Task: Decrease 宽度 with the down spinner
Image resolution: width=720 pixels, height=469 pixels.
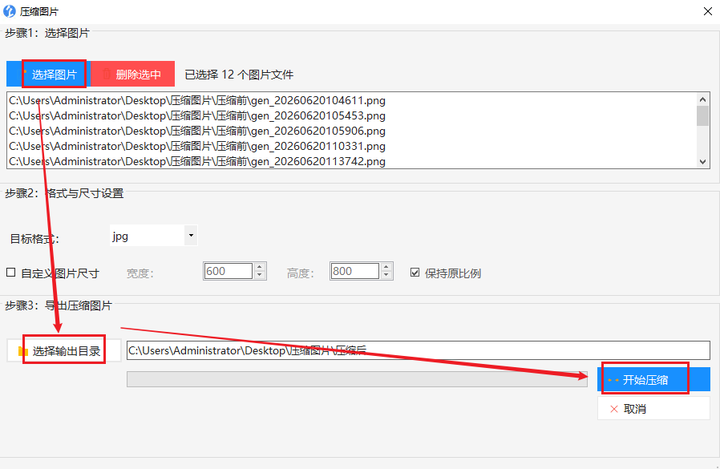Action: coord(260,275)
